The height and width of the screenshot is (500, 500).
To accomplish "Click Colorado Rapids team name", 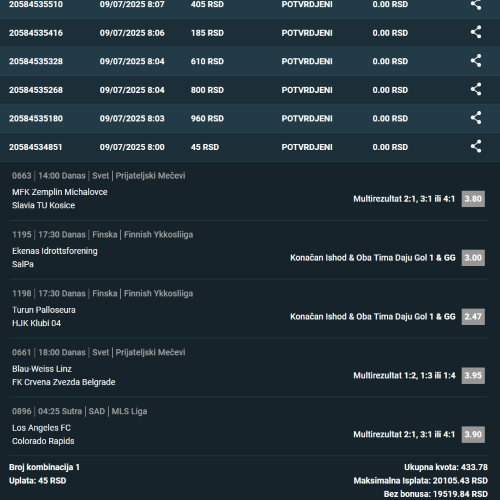I will pyautogui.click(x=43, y=441).
